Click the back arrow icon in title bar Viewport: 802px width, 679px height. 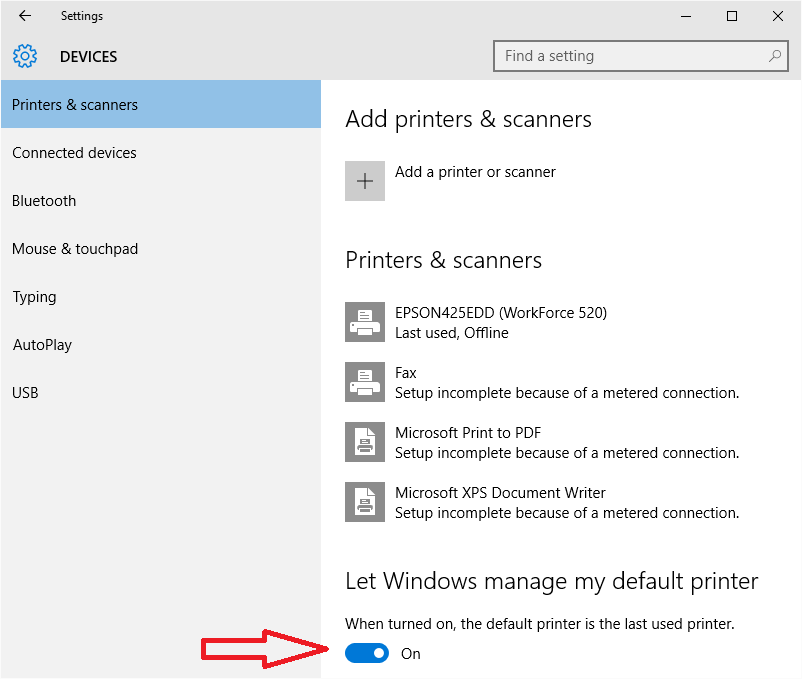click(x=25, y=16)
